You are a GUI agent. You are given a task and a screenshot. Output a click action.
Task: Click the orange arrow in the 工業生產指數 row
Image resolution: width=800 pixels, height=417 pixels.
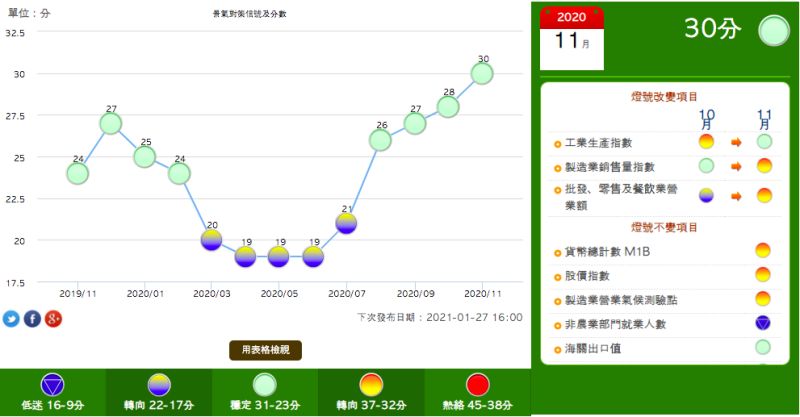[x=736, y=142]
